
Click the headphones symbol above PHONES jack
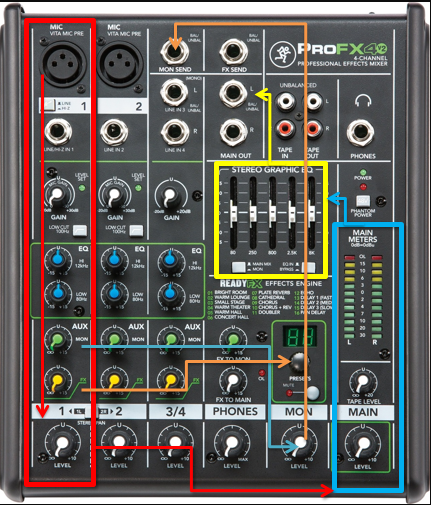point(363,100)
